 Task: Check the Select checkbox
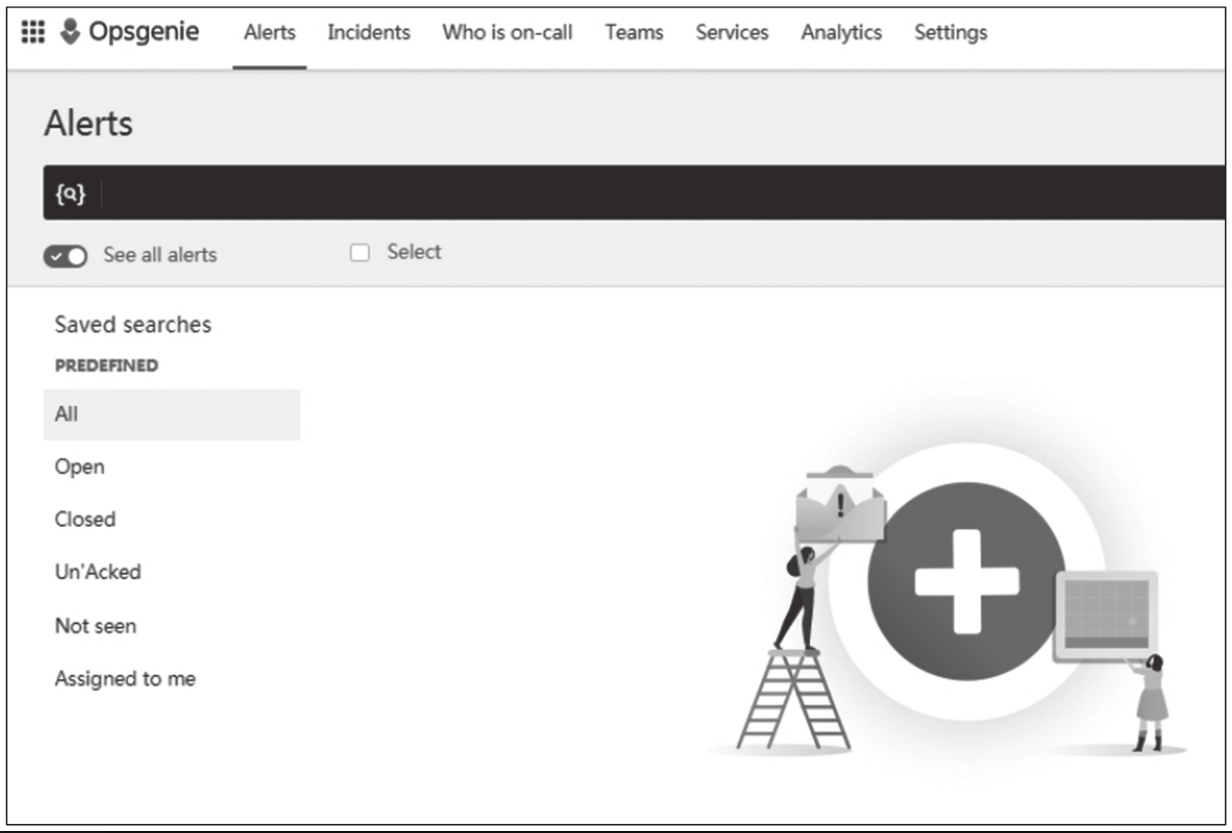pyautogui.click(x=360, y=253)
